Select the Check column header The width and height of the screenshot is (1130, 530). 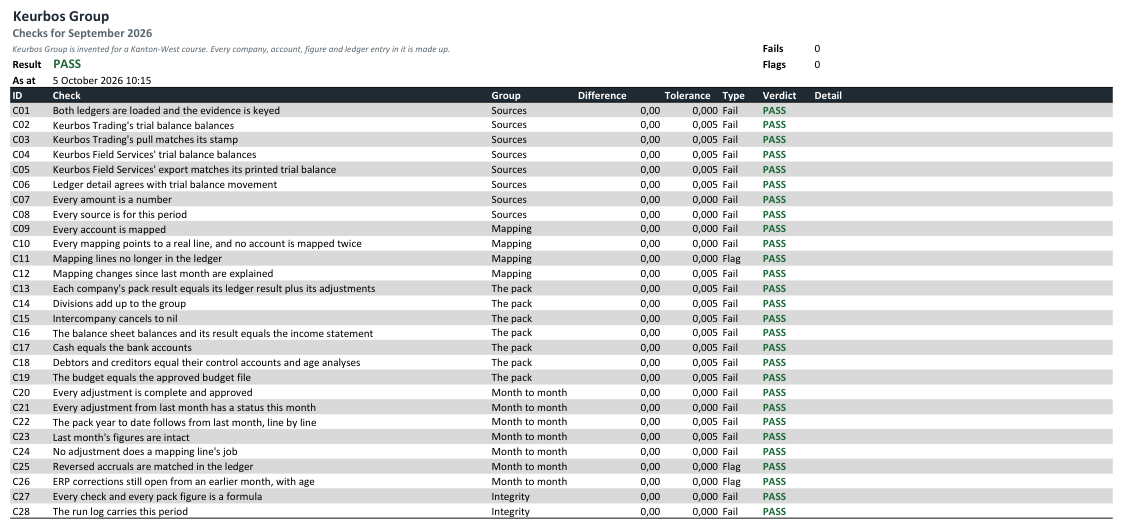[x=66, y=95]
